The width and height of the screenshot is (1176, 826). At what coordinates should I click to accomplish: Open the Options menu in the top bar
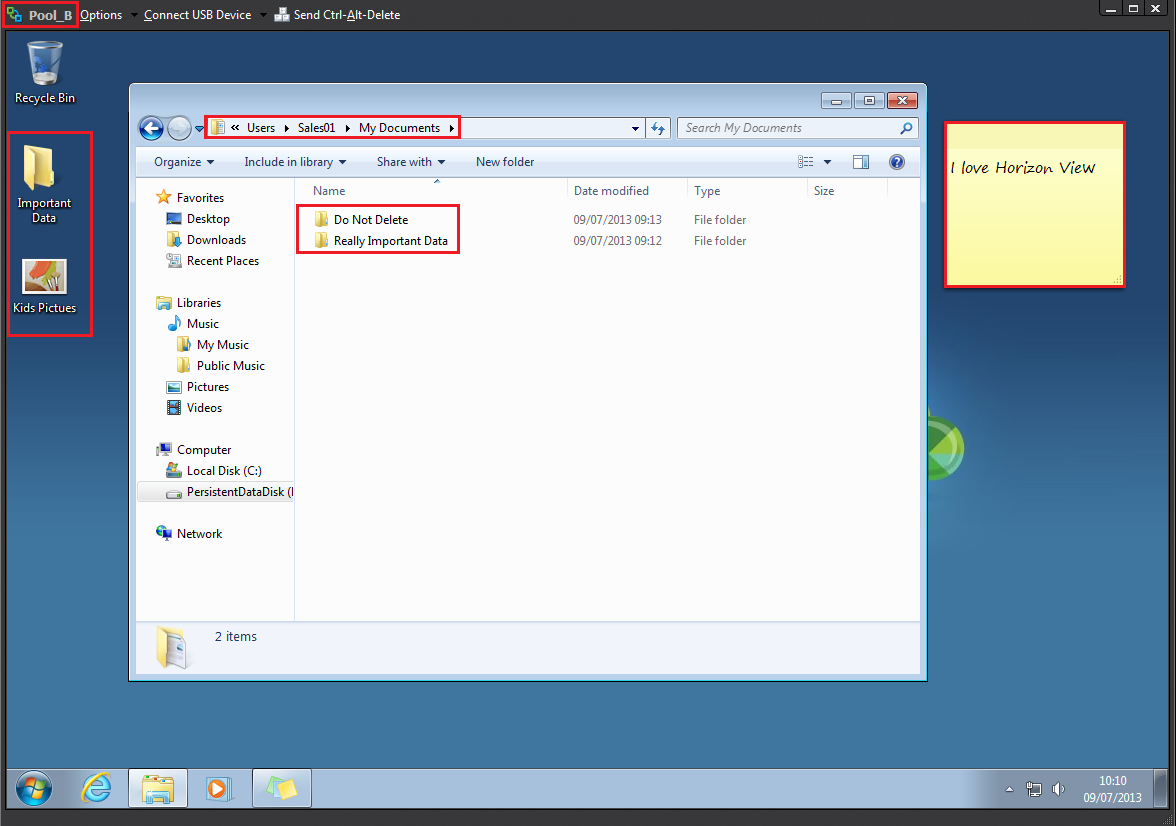(x=101, y=15)
